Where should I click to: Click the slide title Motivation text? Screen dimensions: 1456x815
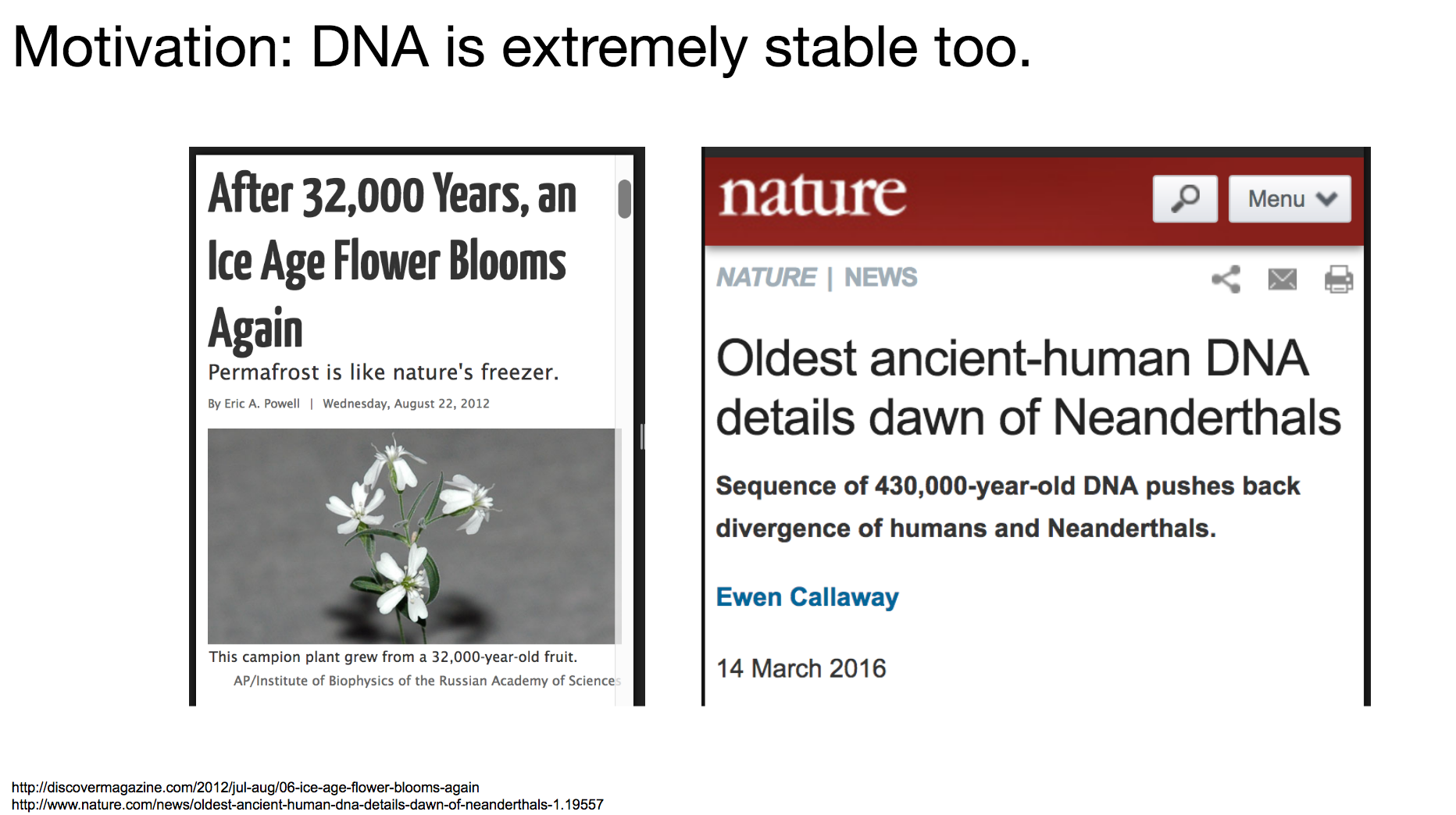522,48
